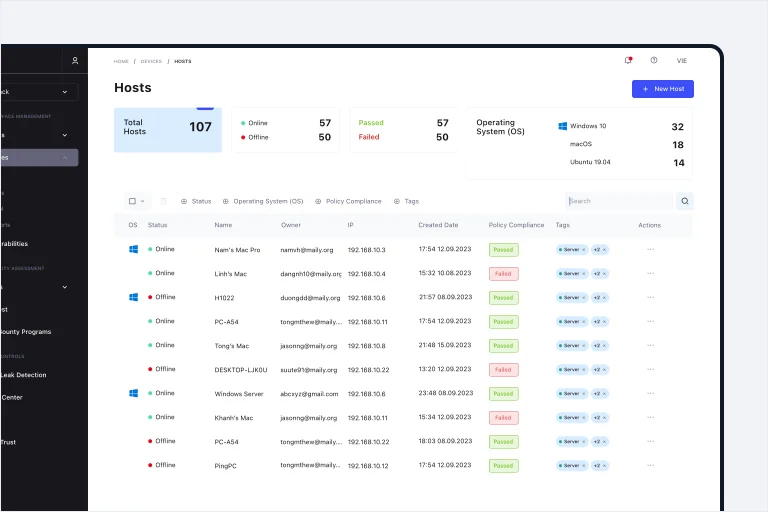The width and height of the screenshot is (768, 512).
Task: Expand the top sidebar dropdown selector
Action: 39,92
